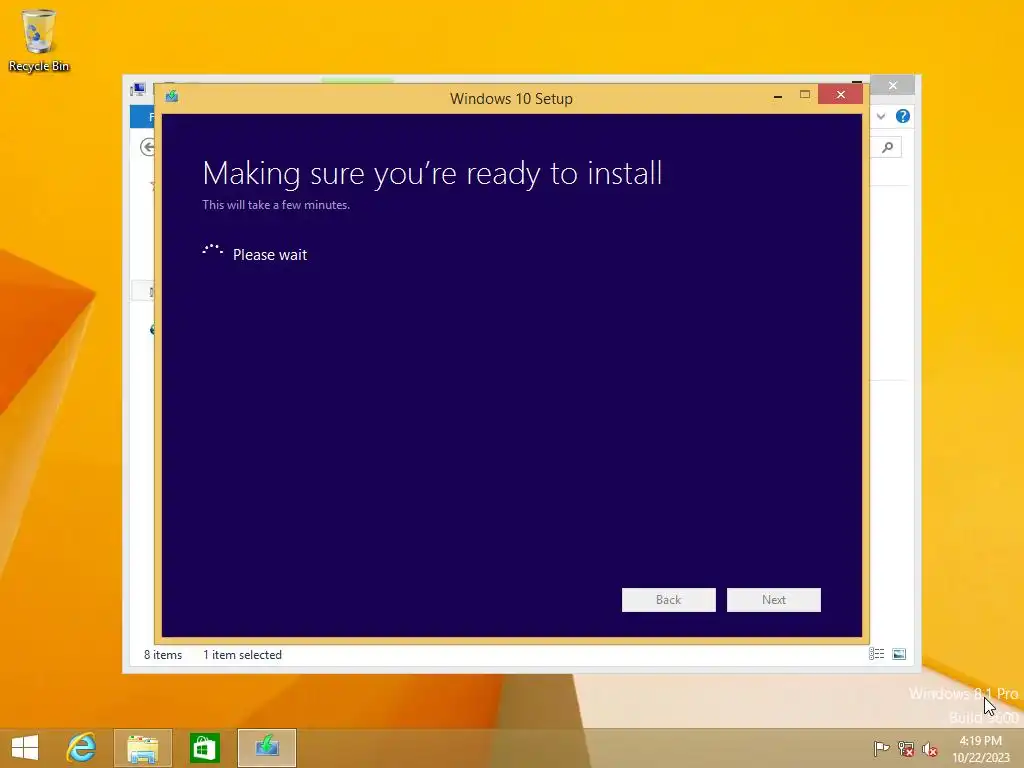Open File Explorer from the taskbar

click(x=142, y=748)
